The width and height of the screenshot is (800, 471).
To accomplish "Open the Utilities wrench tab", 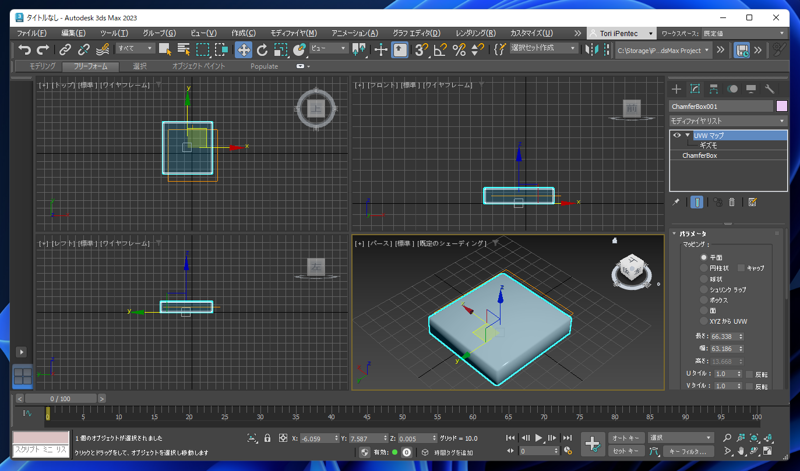I will click(x=769, y=89).
